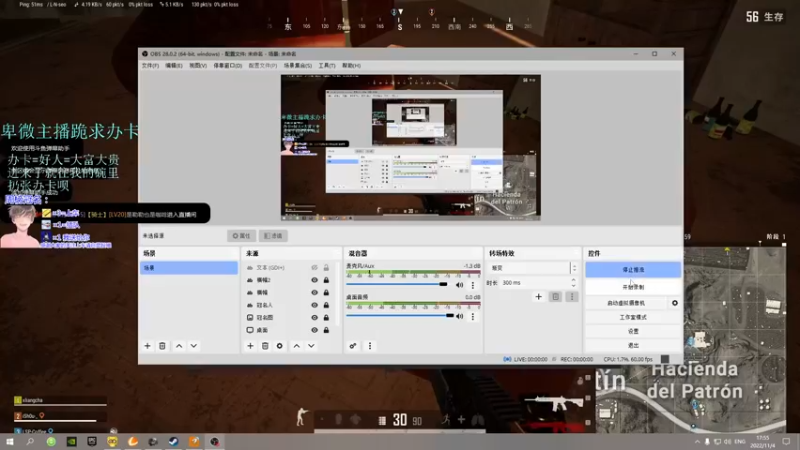The height and width of the screenshot is (450, 800).
Task: Click the 开始录制 start recording button
Action: (633, 287)
